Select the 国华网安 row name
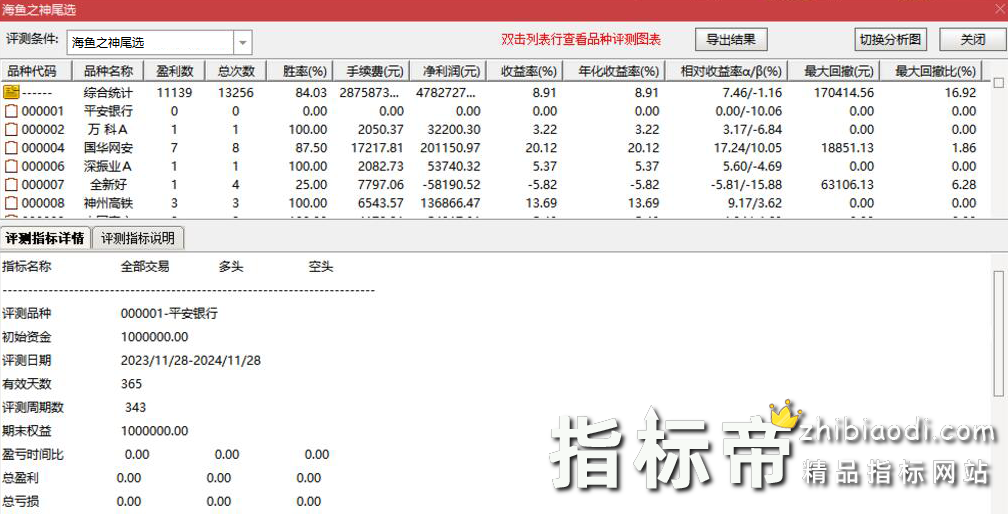Viewport: 1008px width, 517px height. (109, 148)
